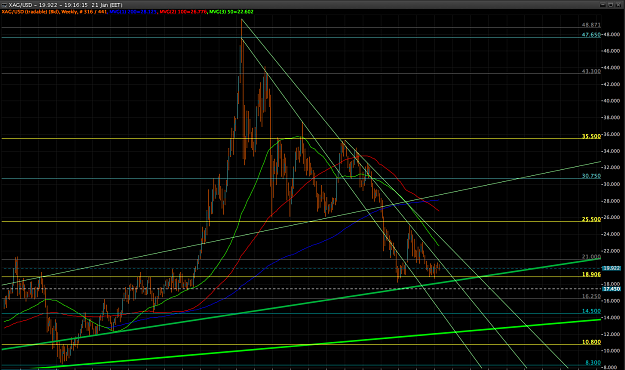
Task: Click the 10.800 yellow level label
Action: click(x=591, y=342)
